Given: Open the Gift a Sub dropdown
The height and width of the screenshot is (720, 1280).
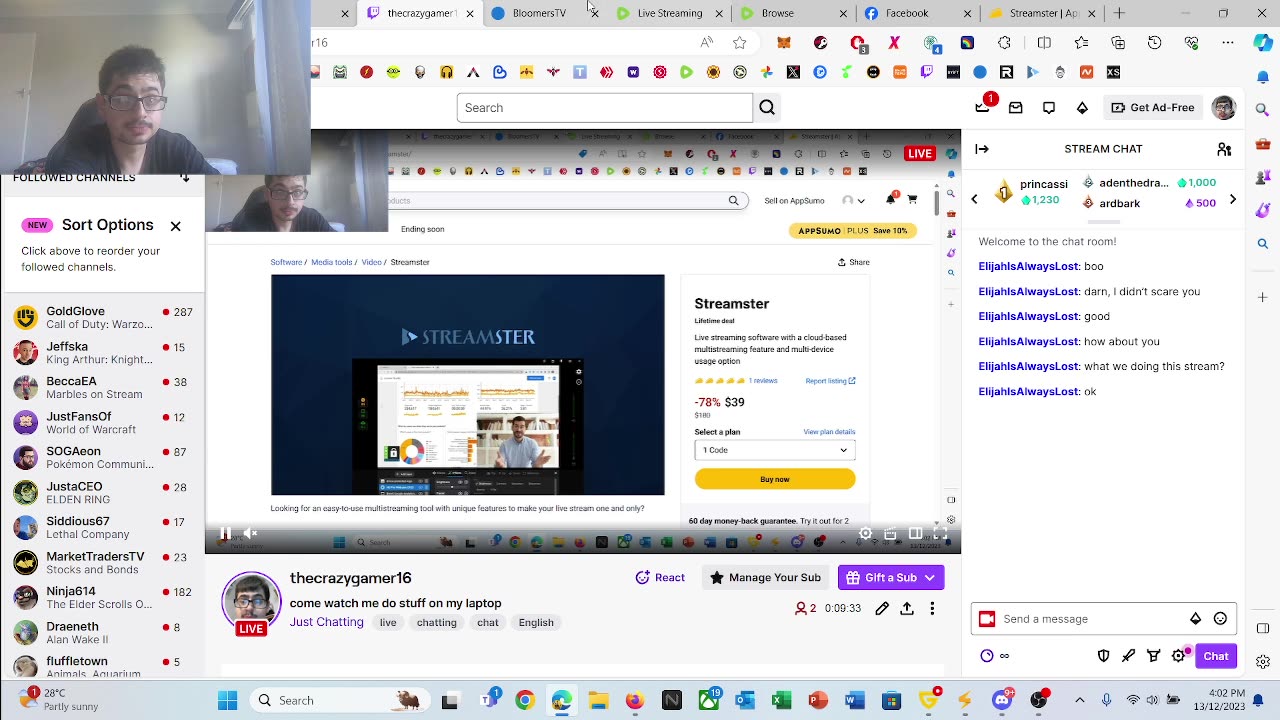Looking at the screenshot, I should click(891, 578).
